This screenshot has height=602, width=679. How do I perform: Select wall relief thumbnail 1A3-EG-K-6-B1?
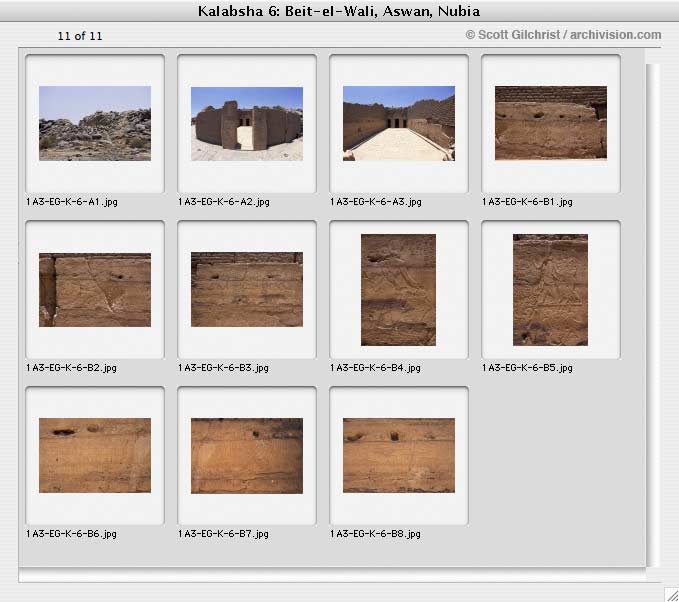pyautogui.click(x=551, y=123)
